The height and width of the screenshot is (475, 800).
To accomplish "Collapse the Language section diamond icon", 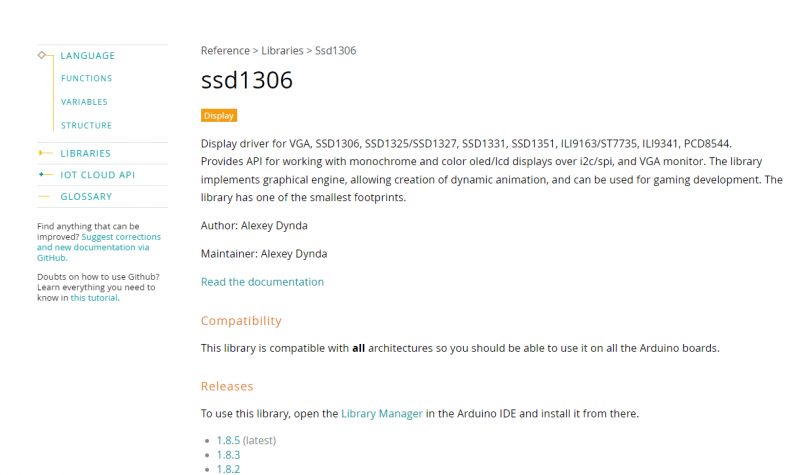I will (42, 56).
